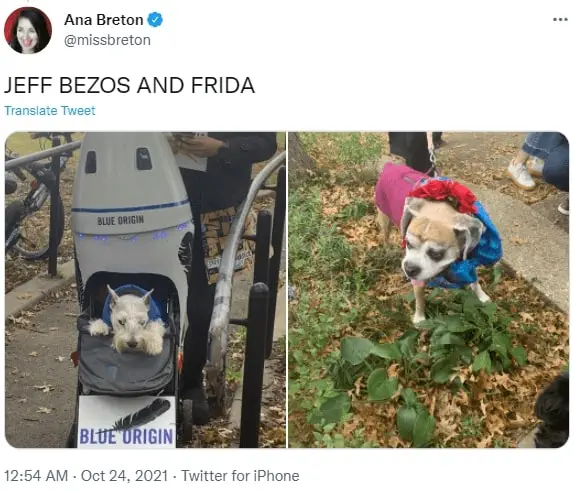Screen dimensions: 574x497
Task: Click the JEFF BEZOS AND FRIDA tweet text
Action: tap(129, 85)
